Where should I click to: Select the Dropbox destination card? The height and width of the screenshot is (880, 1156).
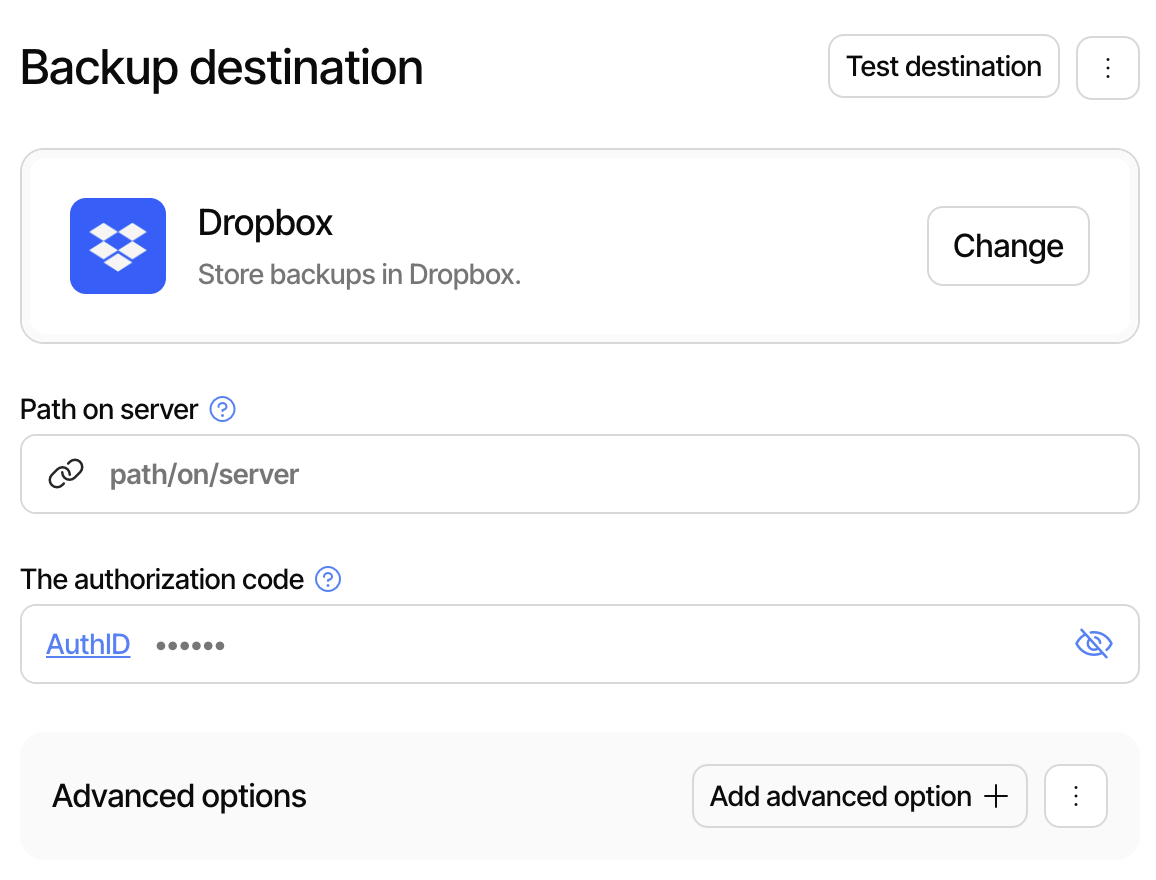click(580, 246)
